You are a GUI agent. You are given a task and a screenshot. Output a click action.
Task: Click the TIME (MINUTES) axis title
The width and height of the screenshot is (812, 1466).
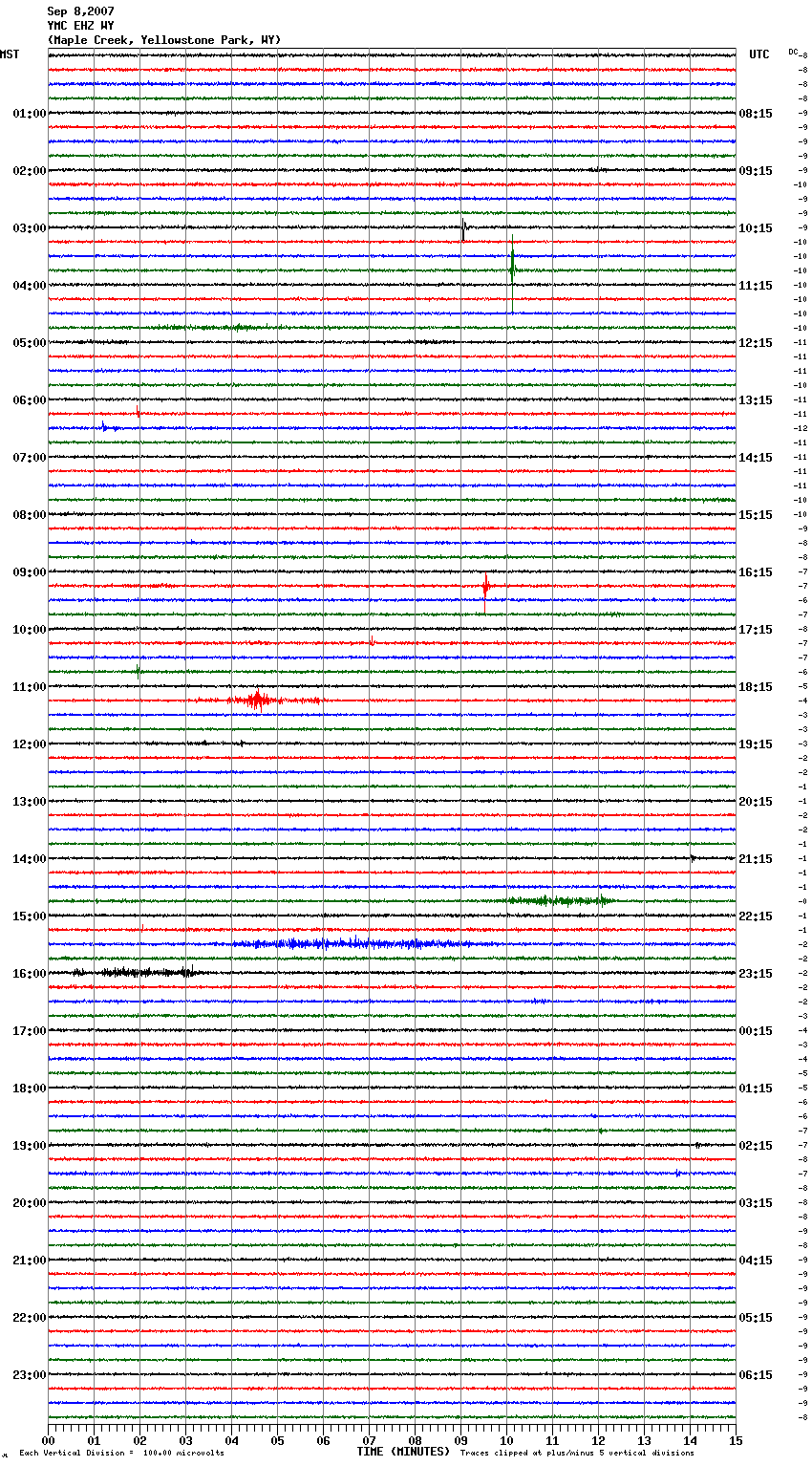tap(403, 1452)
